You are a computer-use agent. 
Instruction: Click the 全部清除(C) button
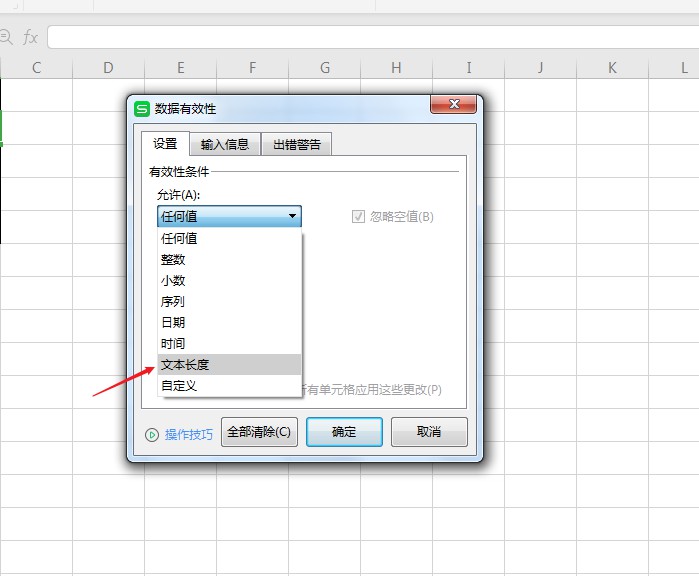pos(259,432)
